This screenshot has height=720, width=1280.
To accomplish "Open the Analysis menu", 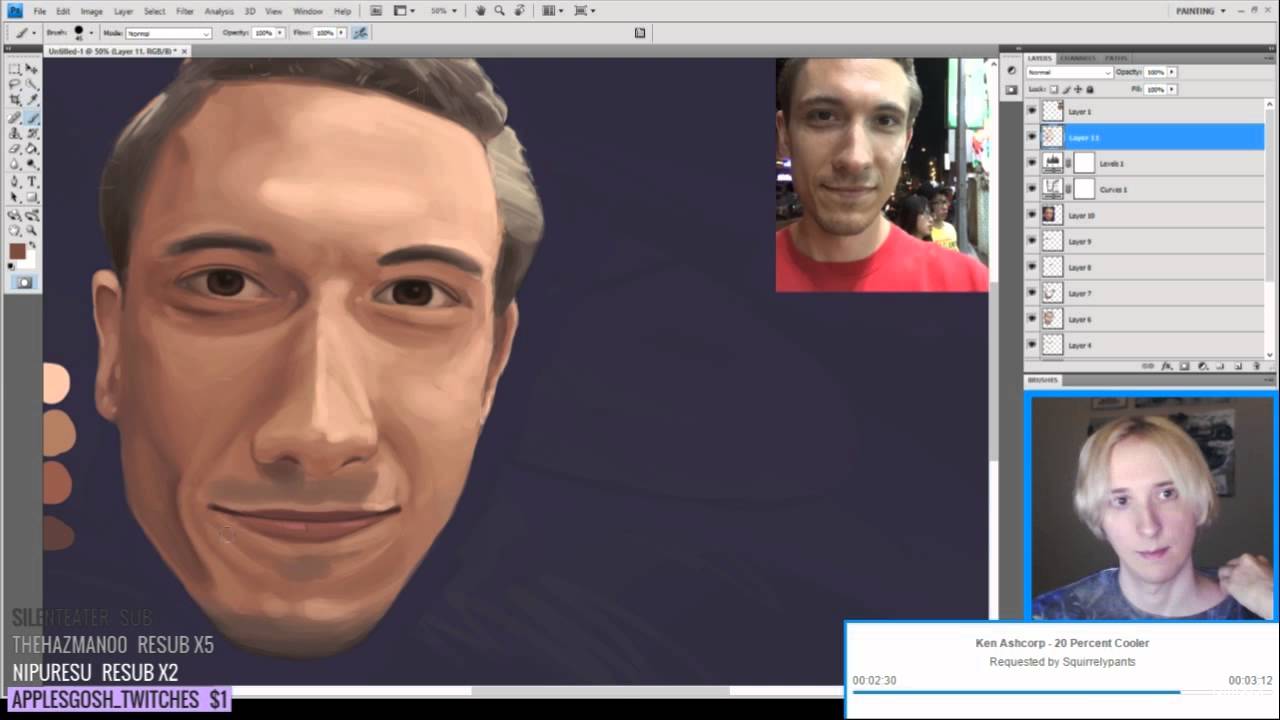I will tap(219, 11).
